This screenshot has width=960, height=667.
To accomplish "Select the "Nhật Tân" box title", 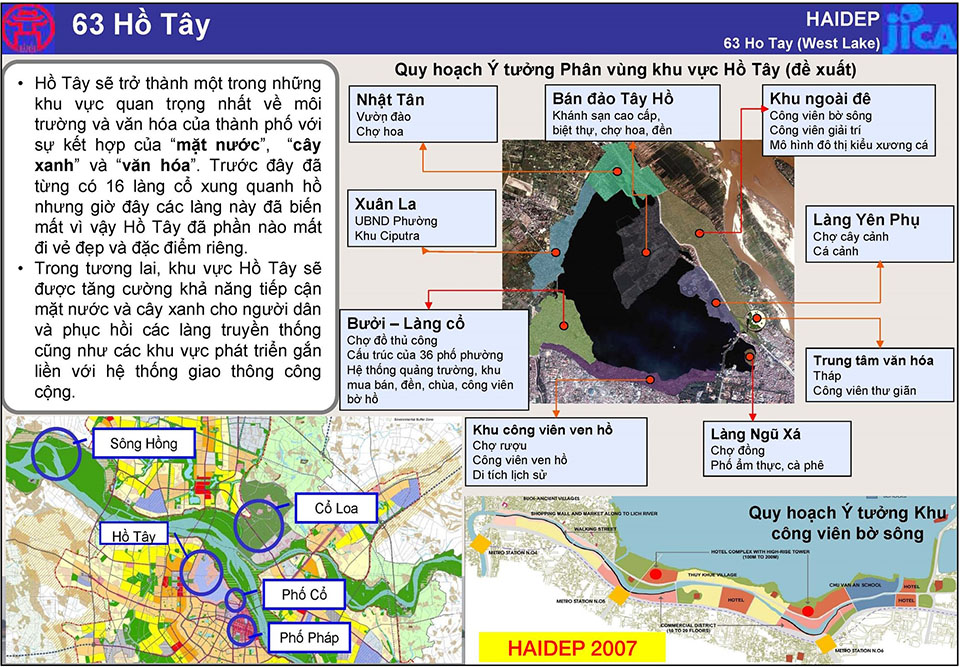I will [390, 100].
